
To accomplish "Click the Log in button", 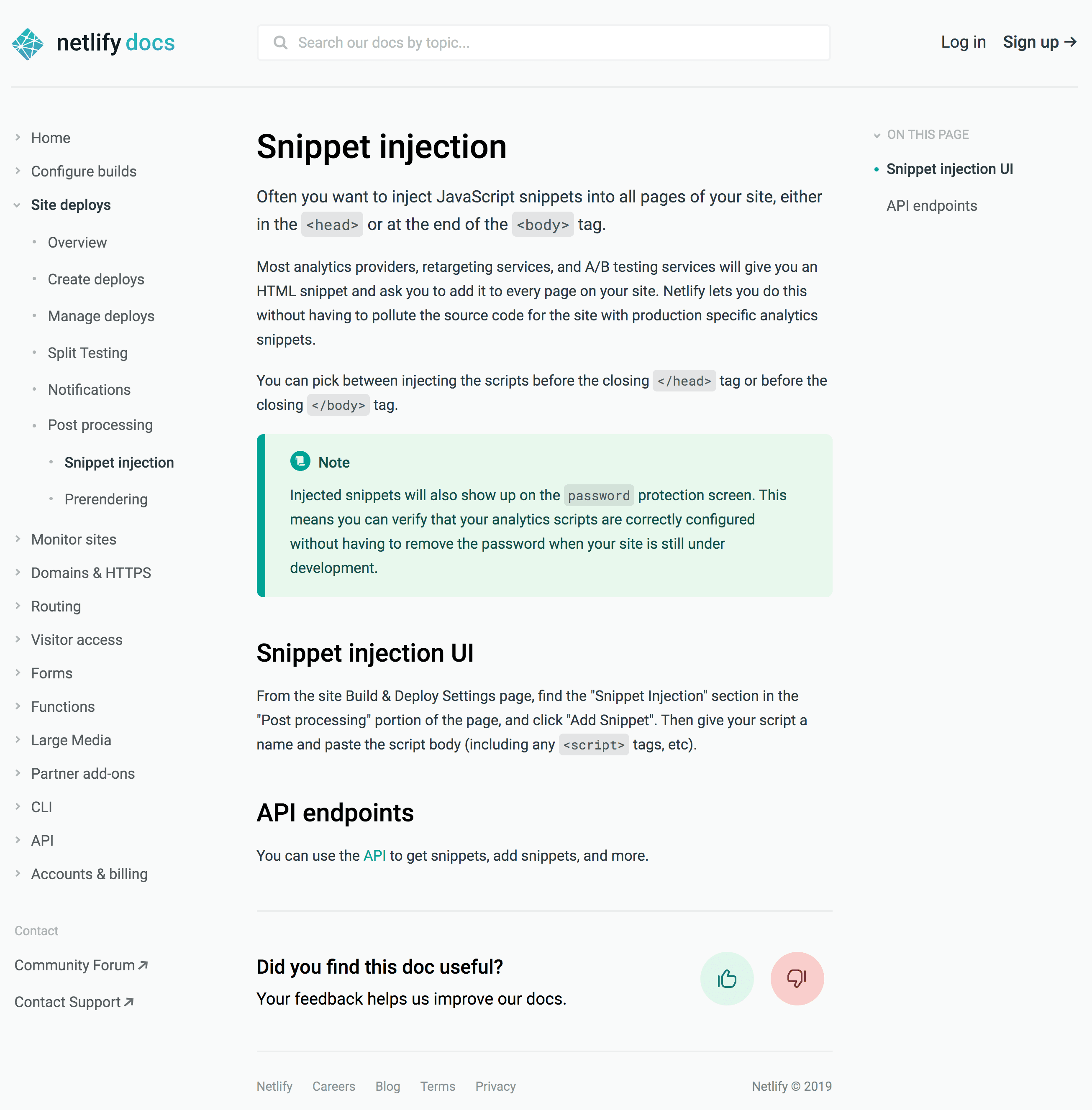I will coord(964,42).
